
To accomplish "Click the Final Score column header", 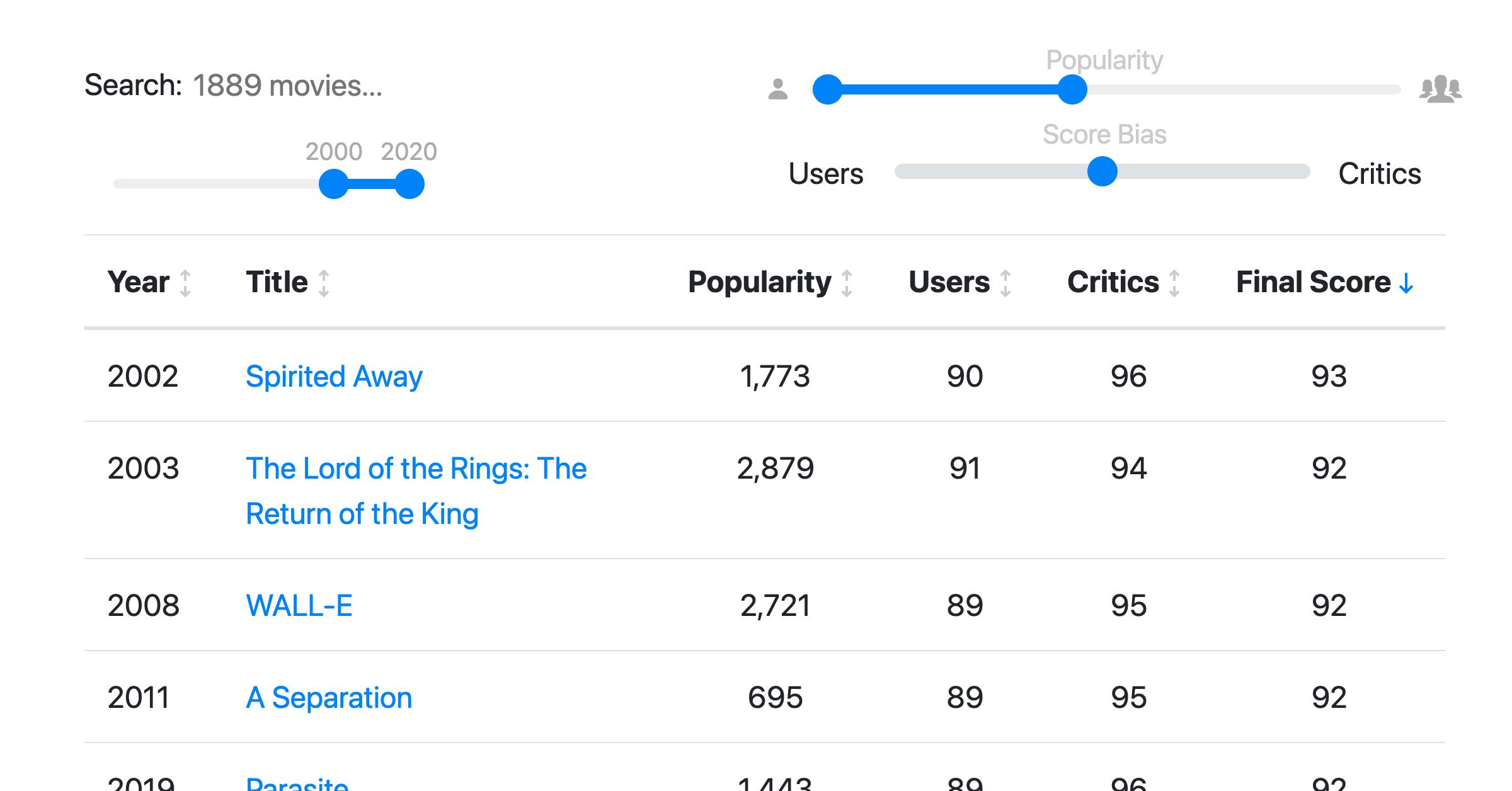I will [x=1313, y=282].
